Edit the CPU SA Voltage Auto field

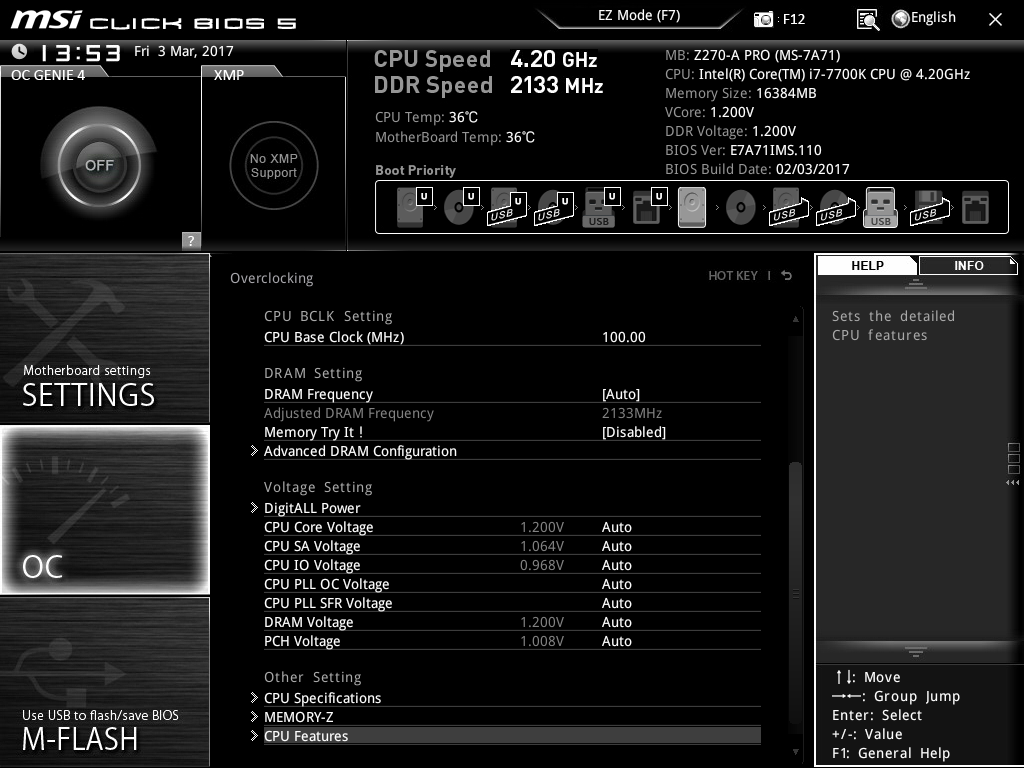tap(616, 547)
